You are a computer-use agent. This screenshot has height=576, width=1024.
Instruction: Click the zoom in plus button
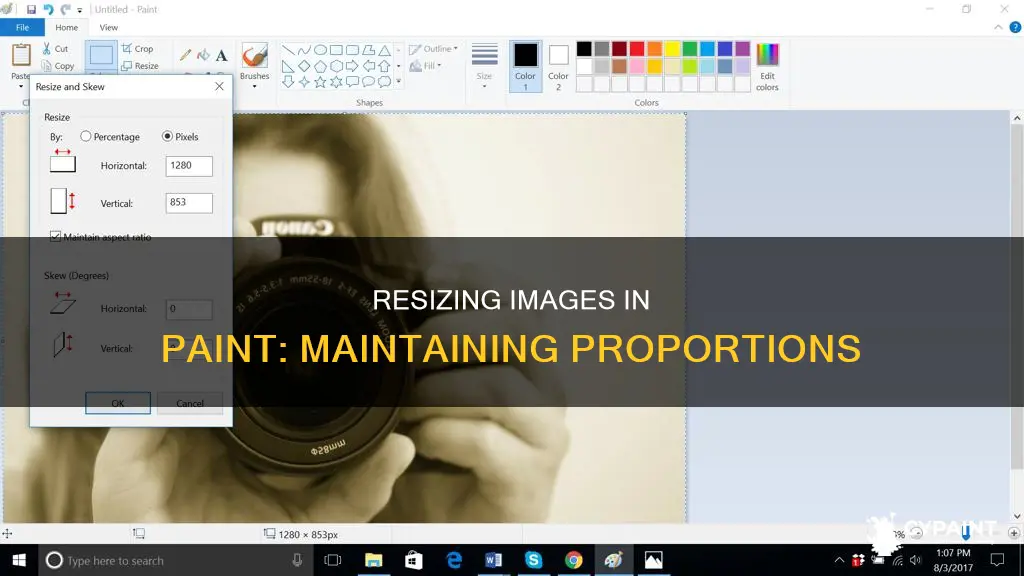1014,534
